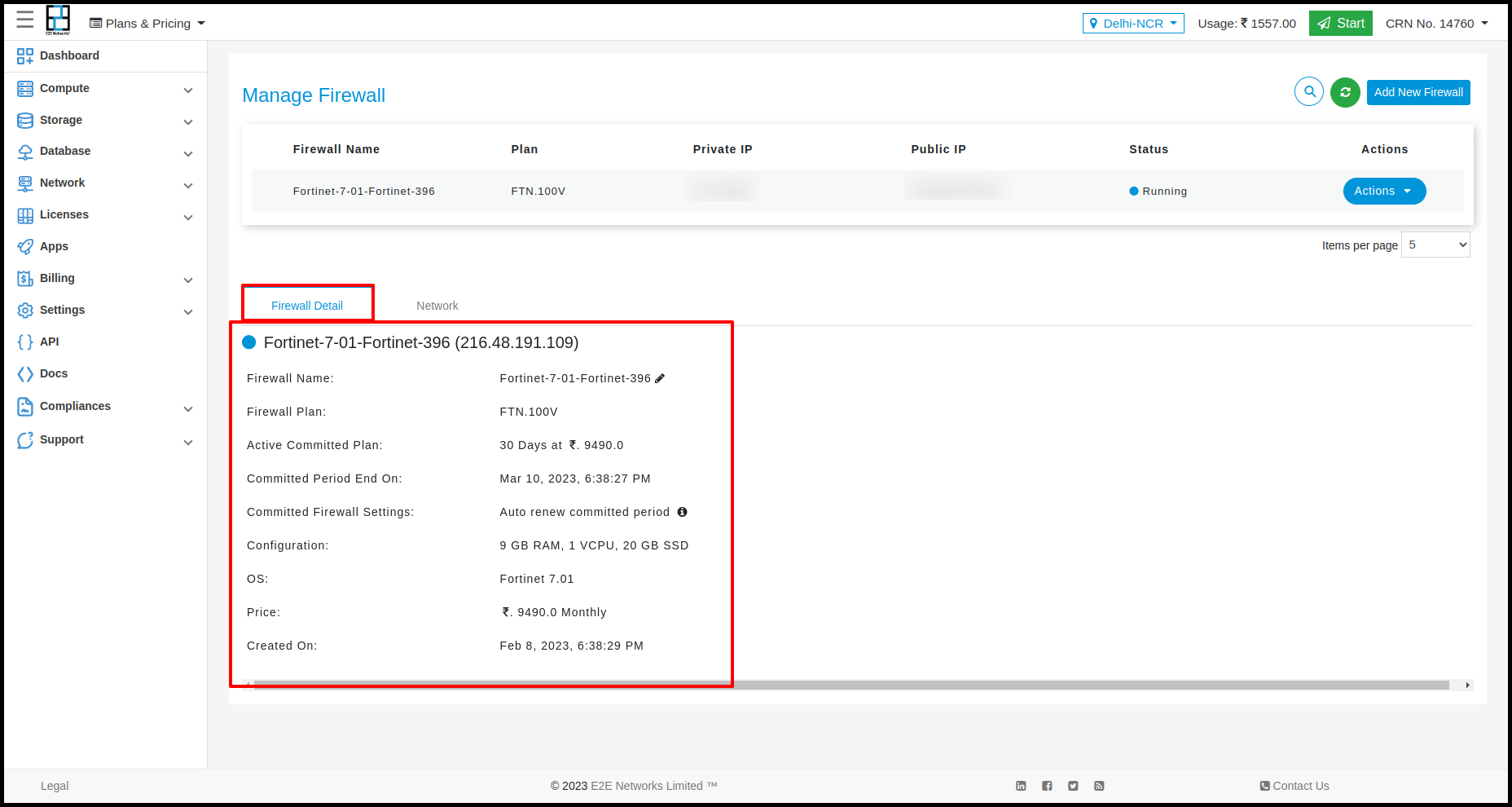Viewport: 1512px width, 807px height.
Task: Click the Database icon in sidebar
Action: (x=25, y=152)
